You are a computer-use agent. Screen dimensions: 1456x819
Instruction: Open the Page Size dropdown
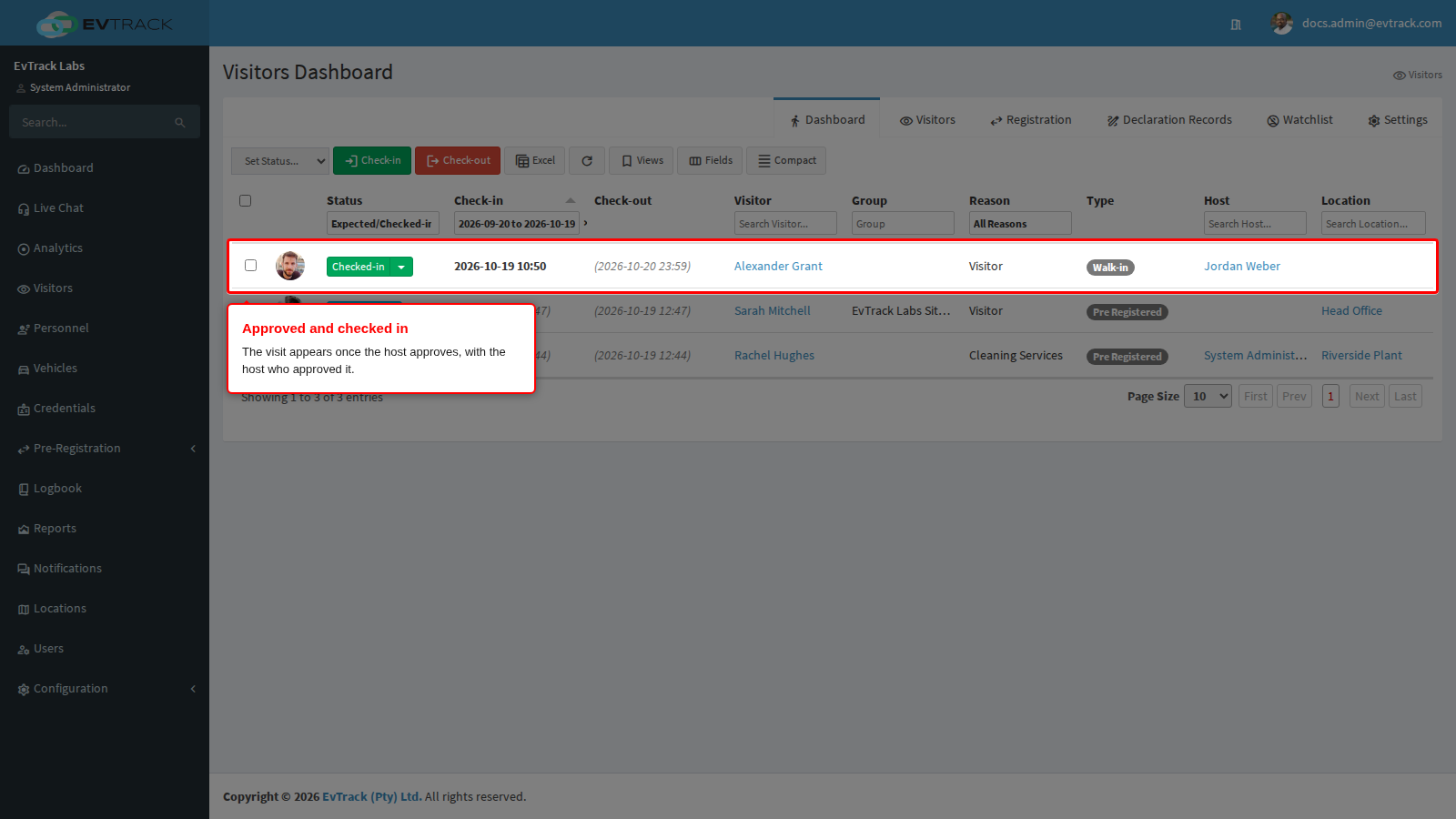[1208, 397]
